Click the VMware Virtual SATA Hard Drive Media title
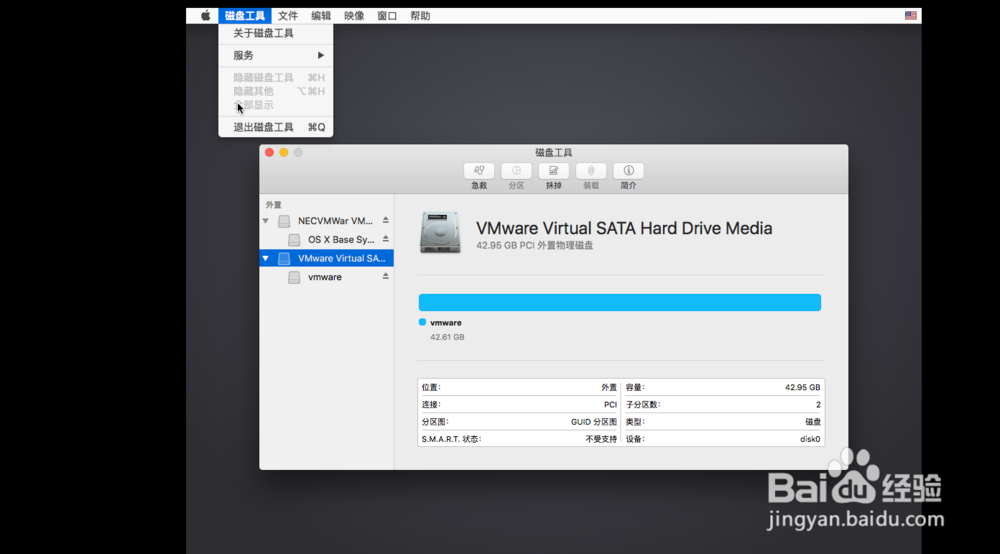The image size is (1000, 554). [624, 228]
